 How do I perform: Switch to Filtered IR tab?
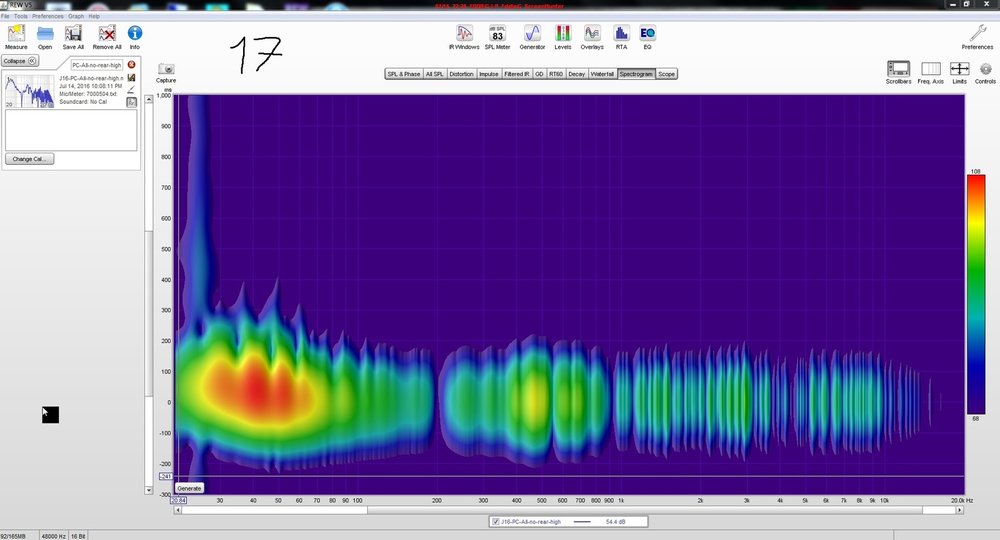click(517, 74)
